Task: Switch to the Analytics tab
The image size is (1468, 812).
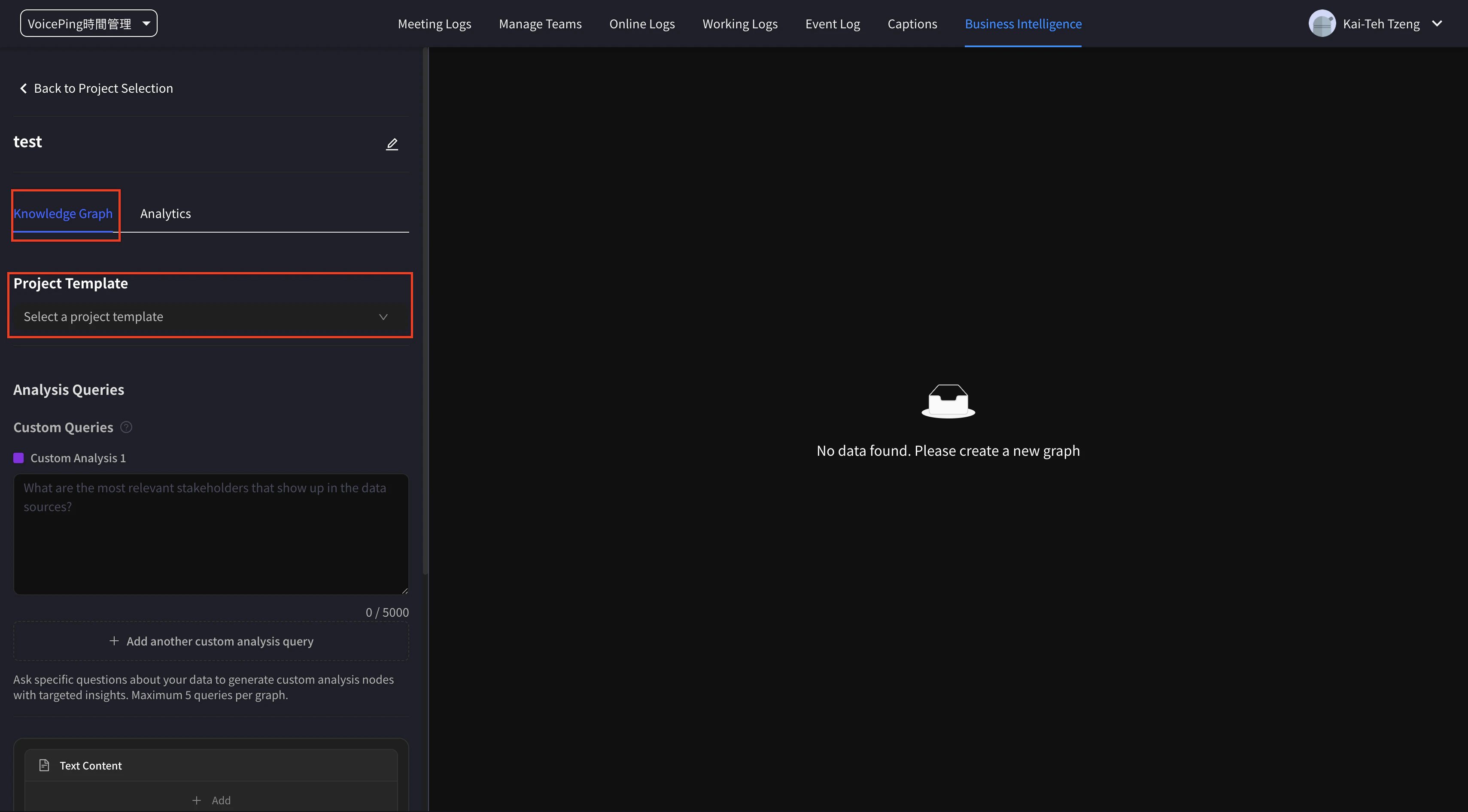Action: click(x=165, y=214)
